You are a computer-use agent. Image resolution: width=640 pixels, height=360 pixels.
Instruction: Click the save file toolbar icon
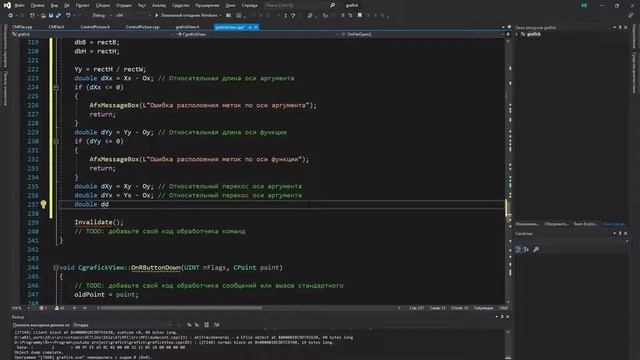click(x=51, y=16)
